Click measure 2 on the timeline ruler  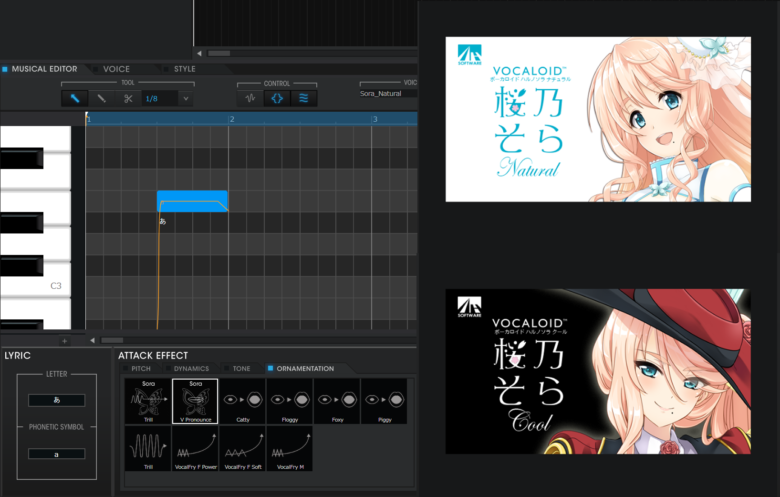[232, 119]
